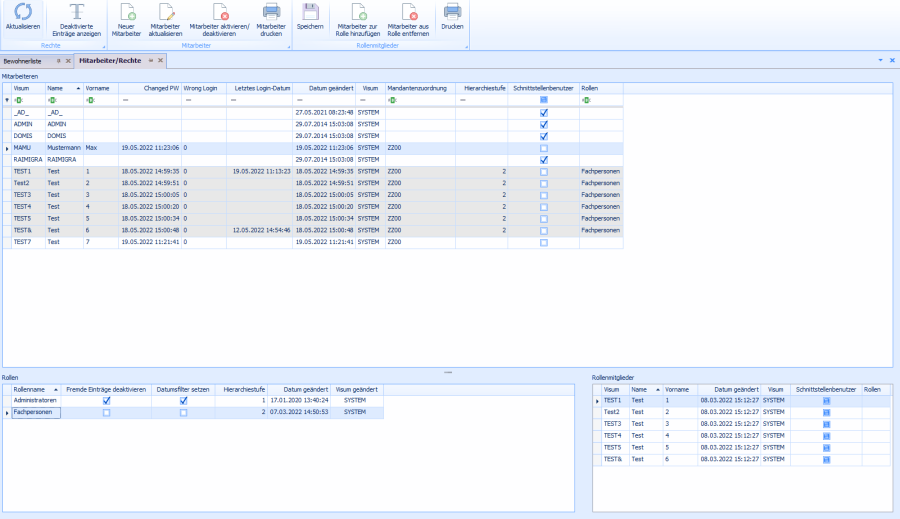Save changes with the Speichern icon
Image resolution: width=900 pixels, height=519 pixels.
point(310,12)
